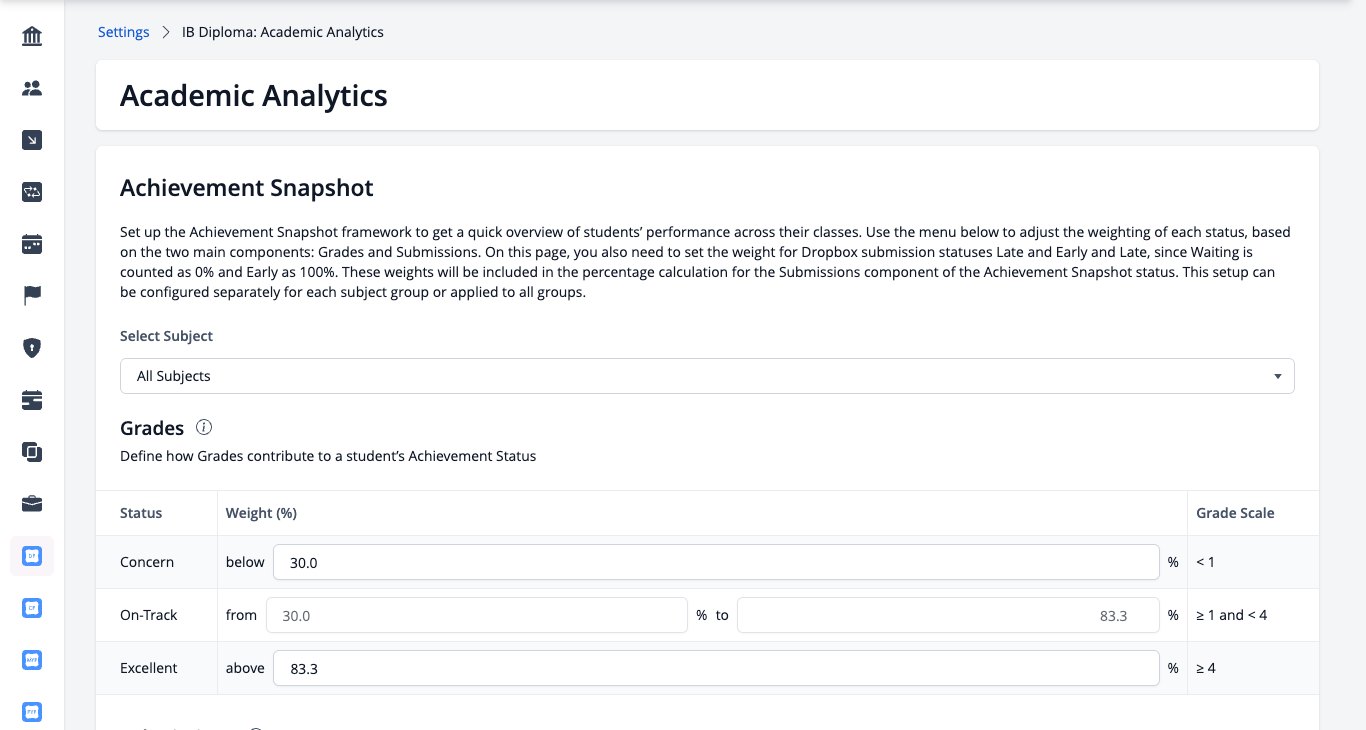Click the flag icon in the sidebar
Screen dimensions: 1366x730
click(32, 296)
